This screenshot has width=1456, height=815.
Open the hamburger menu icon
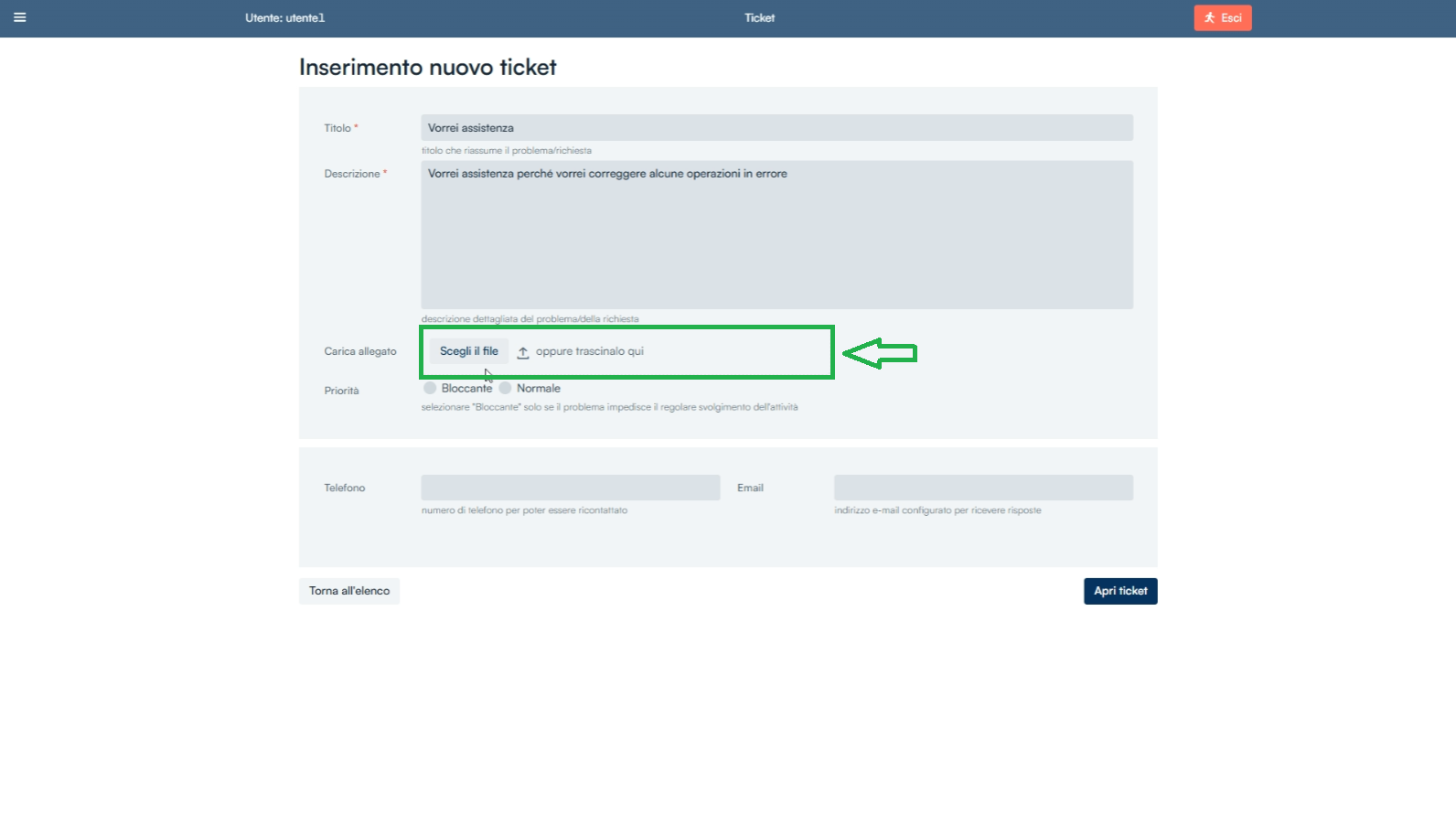(x=20, y=17)
